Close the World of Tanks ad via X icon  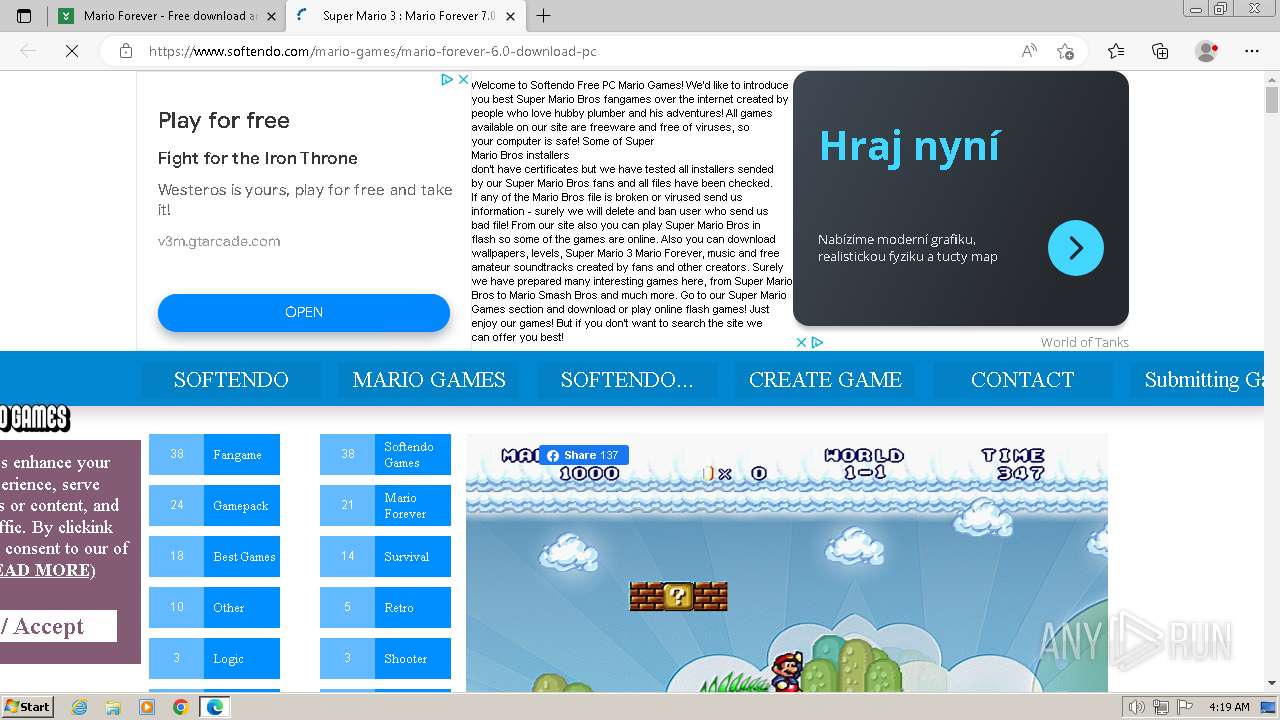pyautogui.click(x=802, y=342)
